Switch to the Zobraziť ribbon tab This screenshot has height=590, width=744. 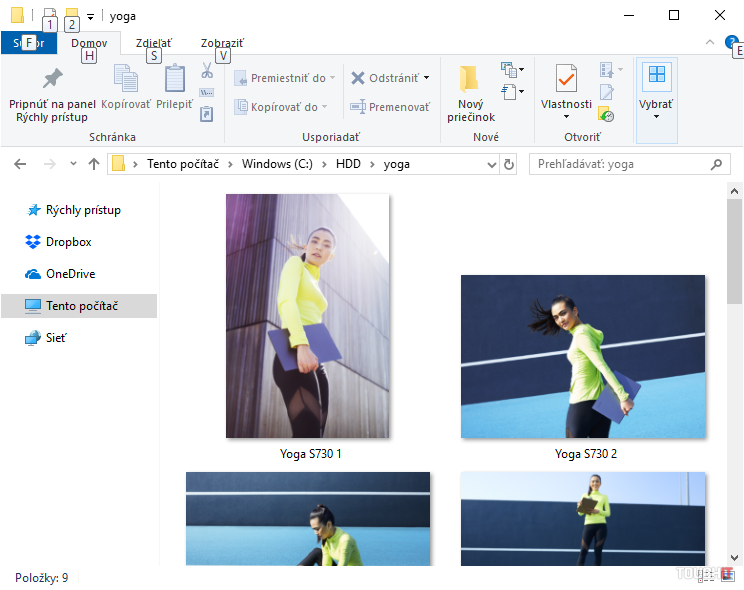pos(221,43)
